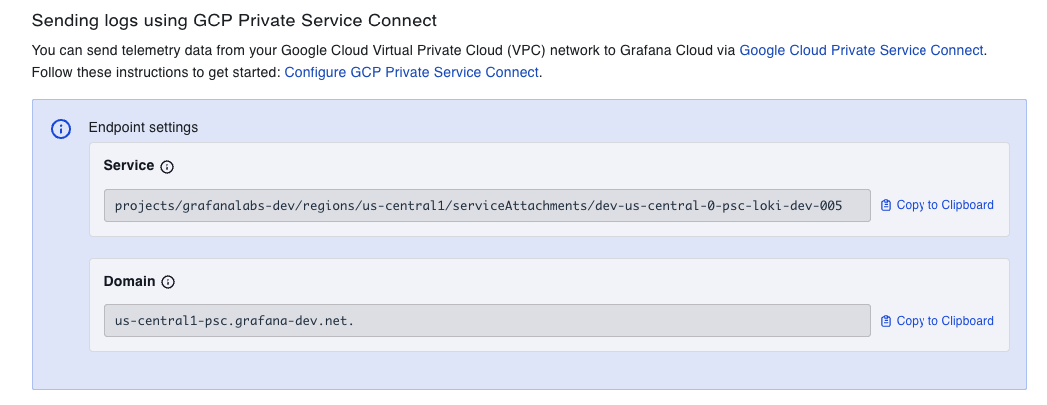Open the Google Cloud Private Service Connect link
Image resolution: width=1047 pixels, height=405 pixels.
[861, 50]
